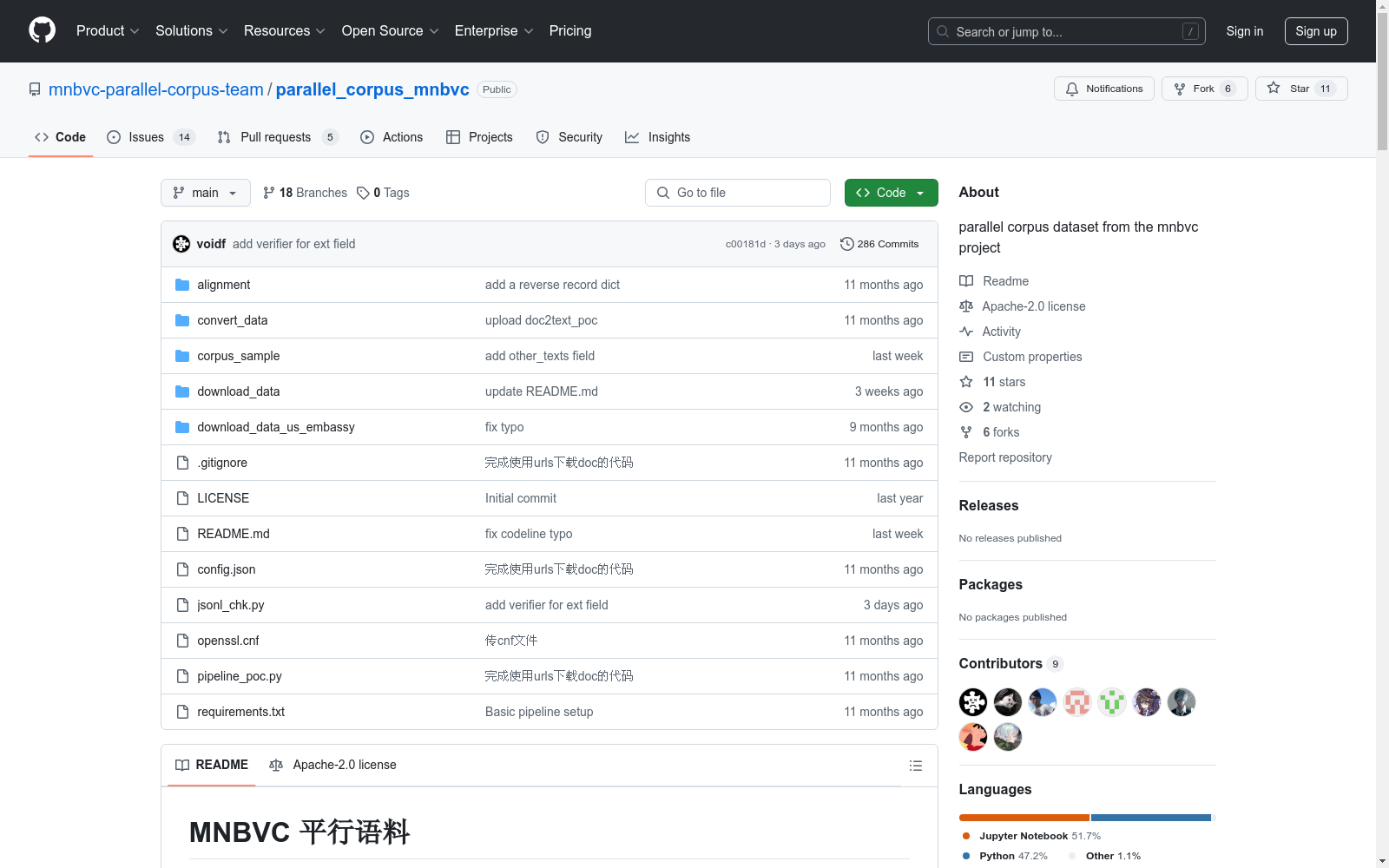Switch to the Actions tab
1389x868 pixels.
click(392, 137)
